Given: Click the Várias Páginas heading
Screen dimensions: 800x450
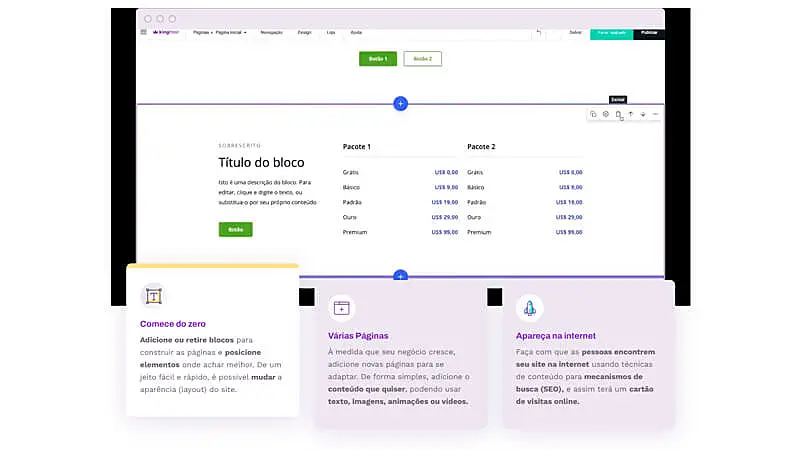Looking at the screenshot, I should [358, 336].
